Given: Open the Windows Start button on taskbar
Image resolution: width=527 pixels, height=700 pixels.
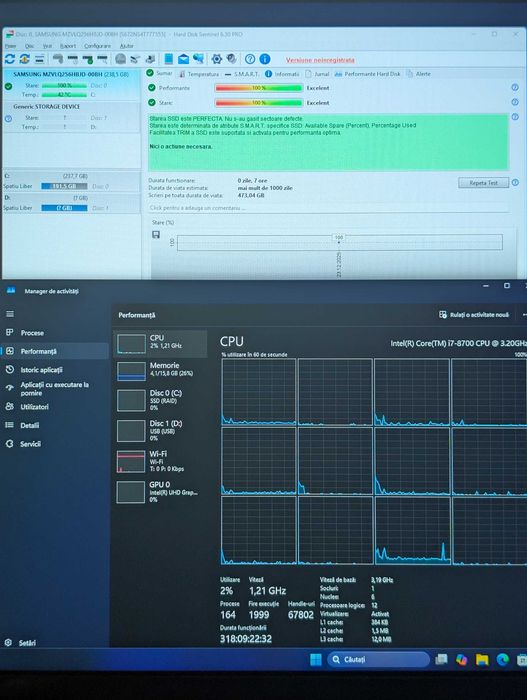Looking at the screenshot, I should pos(315,659).
